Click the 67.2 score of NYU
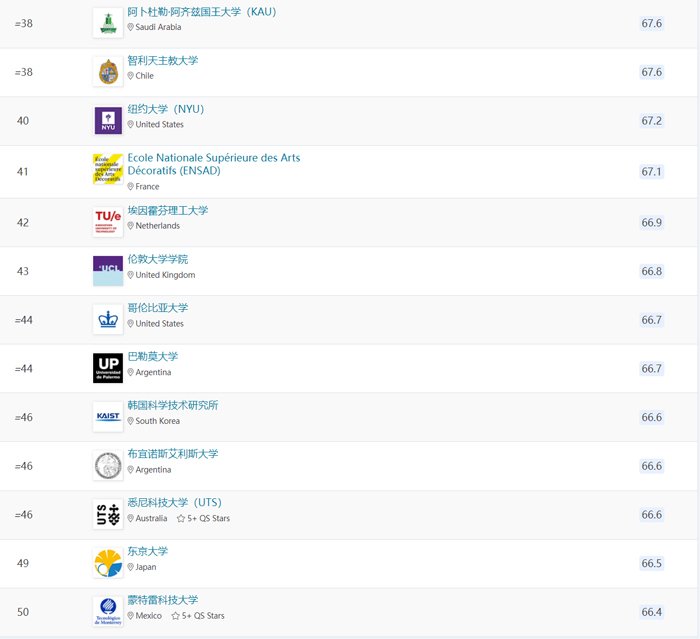 651,121
